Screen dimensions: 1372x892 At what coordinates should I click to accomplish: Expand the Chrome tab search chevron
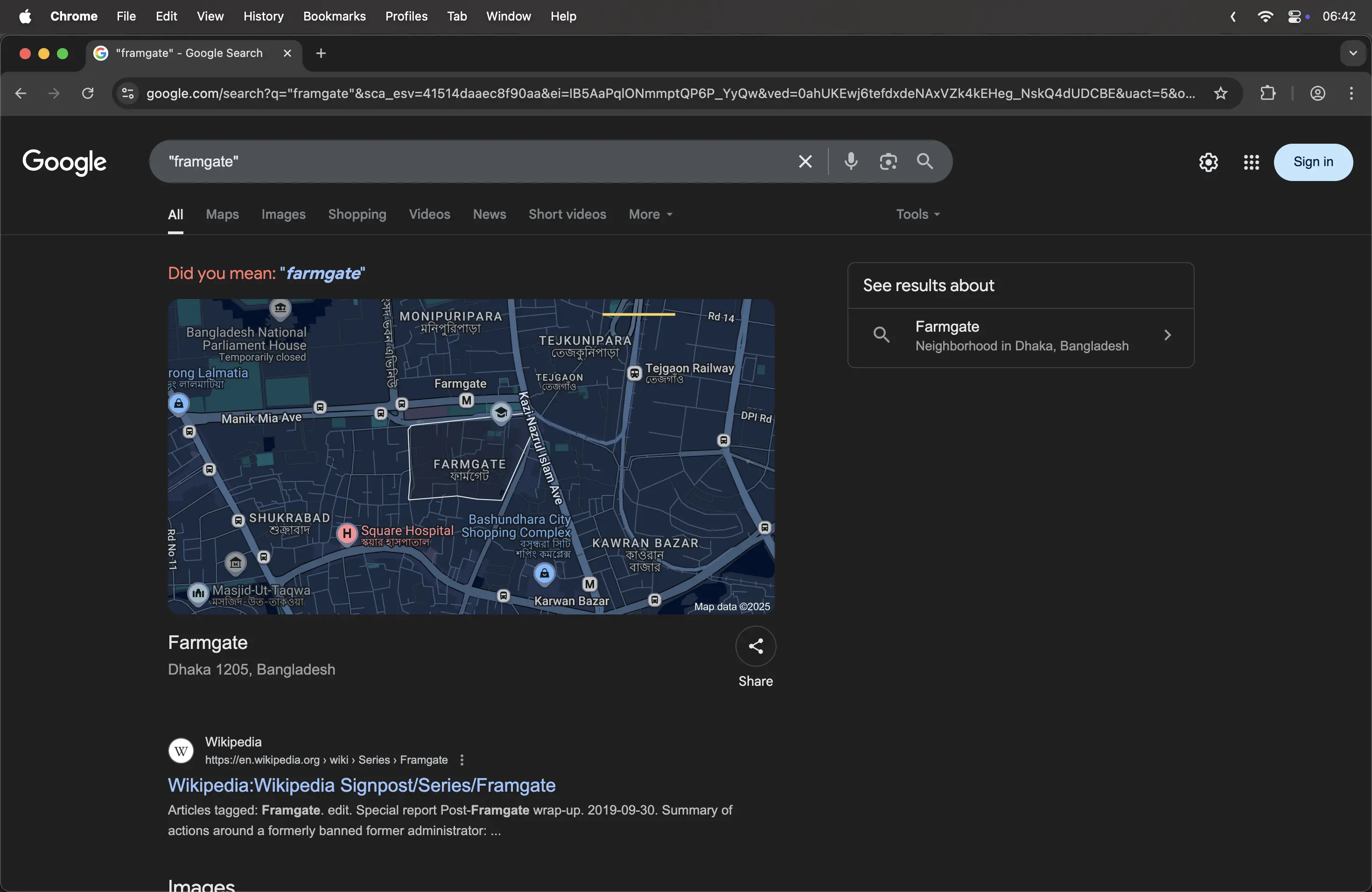point(1353,53)
